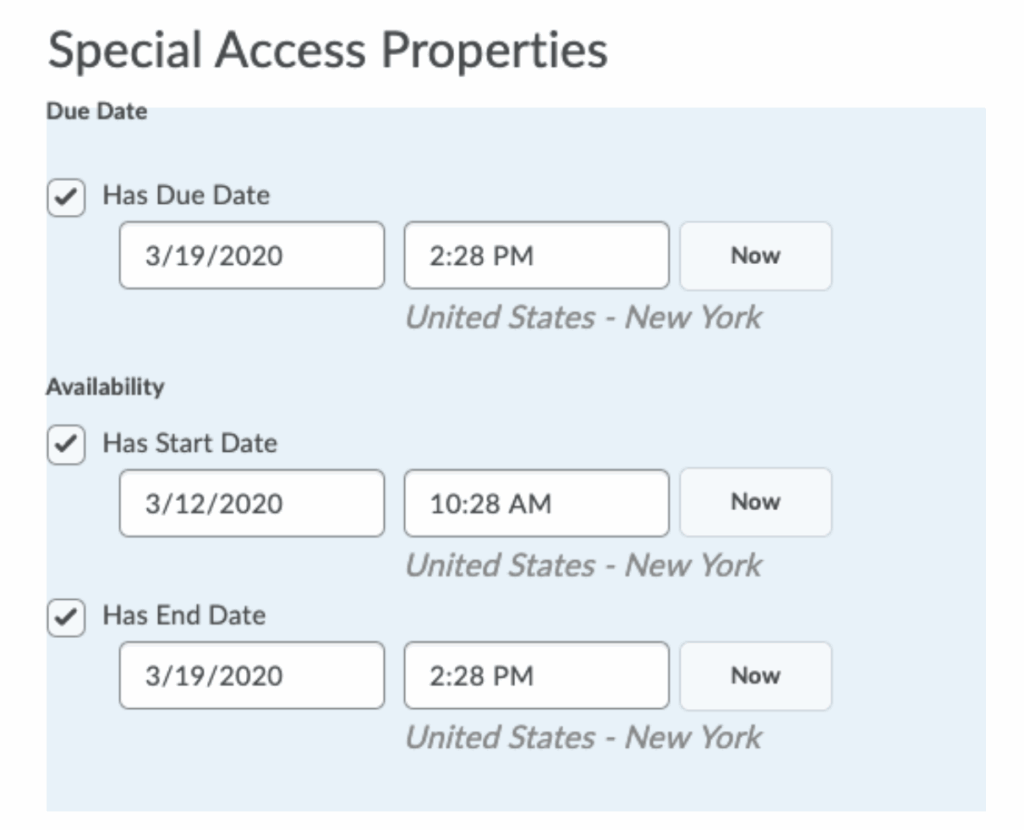Click the end date 3/19/2020 date field
The height and width of the screenshot is (830, 1024).
pos(251,676)
